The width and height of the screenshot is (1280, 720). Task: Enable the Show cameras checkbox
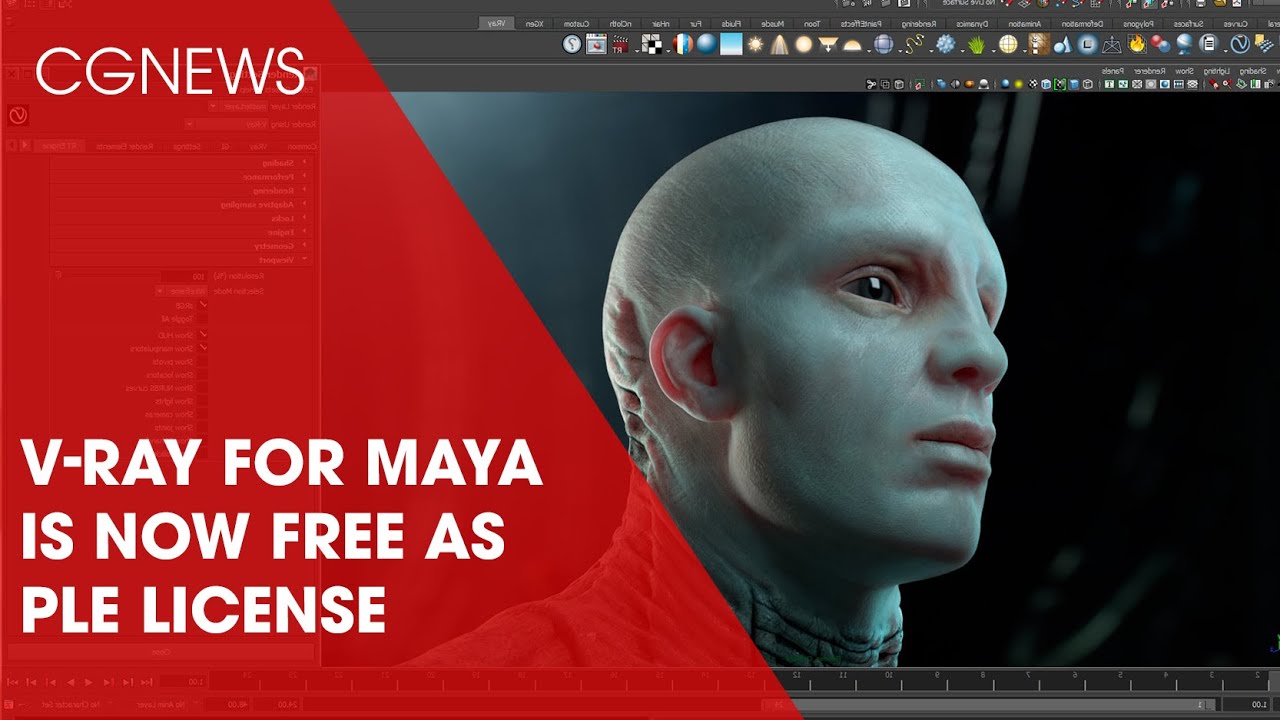tap(202, 413)
